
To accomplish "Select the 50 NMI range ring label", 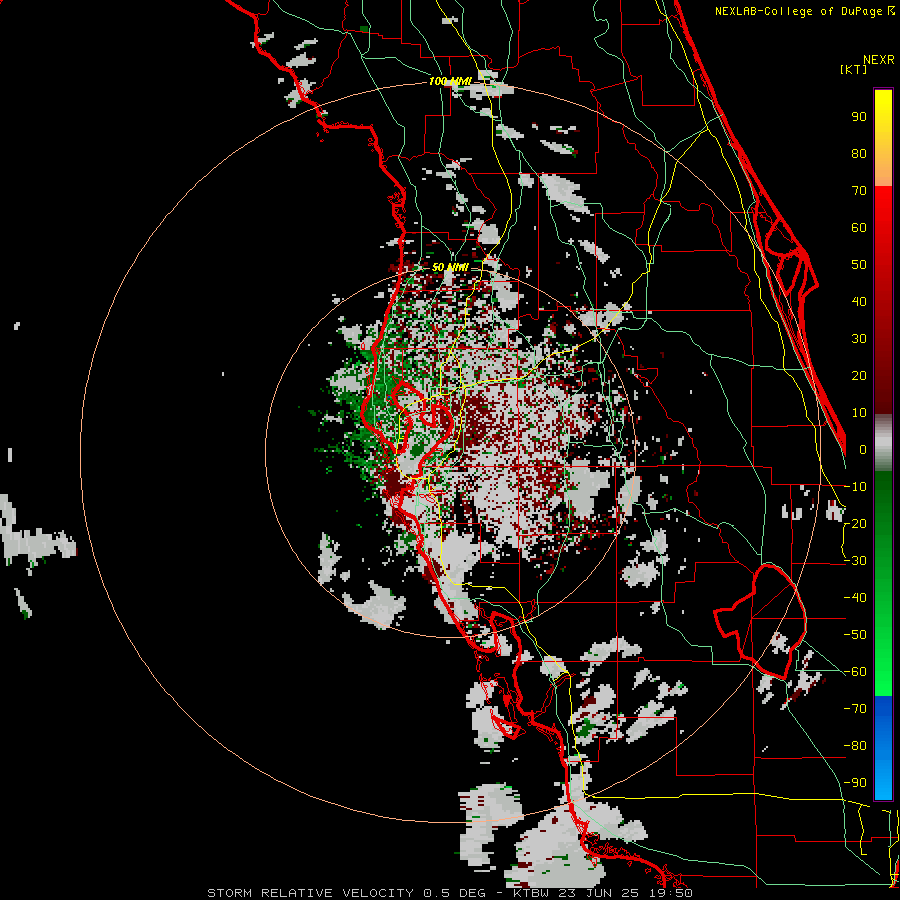I will 450,267.
